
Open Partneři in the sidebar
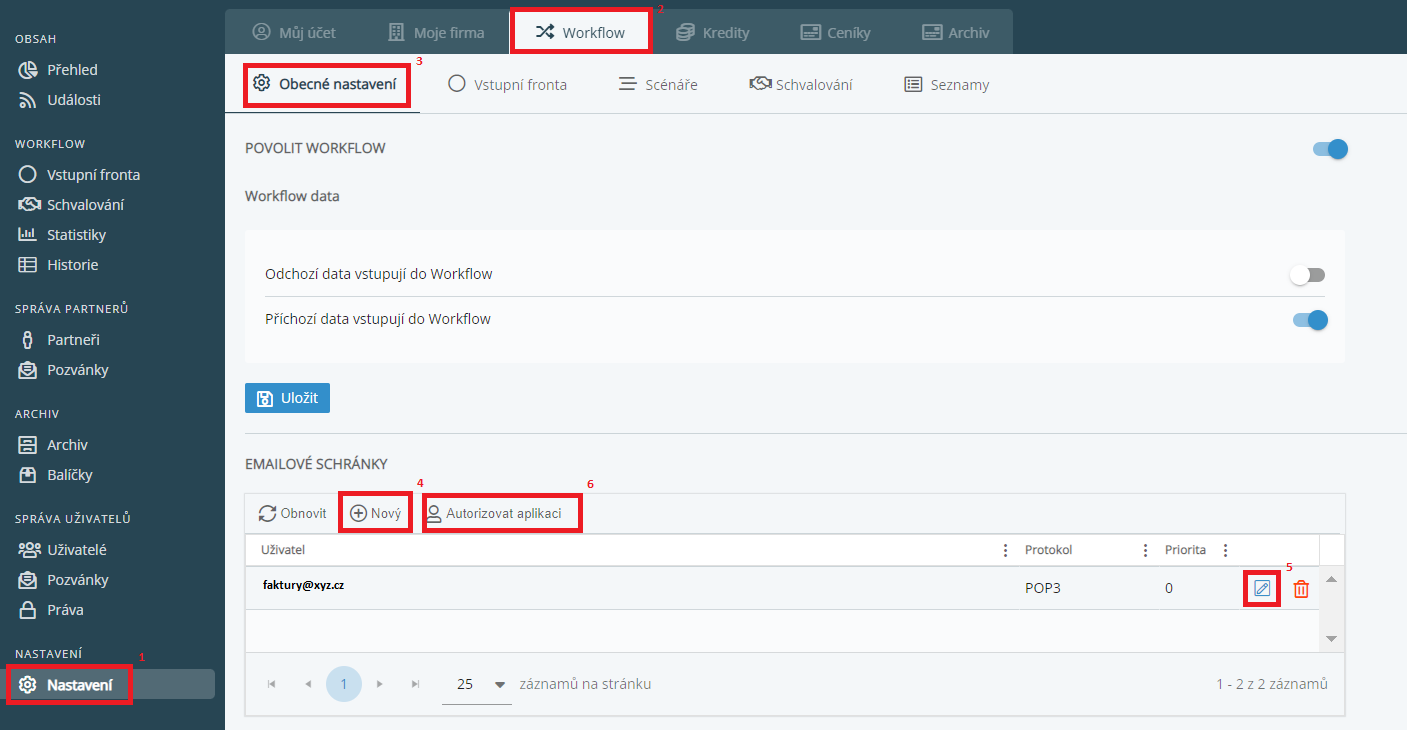click(x=73, y=340)
